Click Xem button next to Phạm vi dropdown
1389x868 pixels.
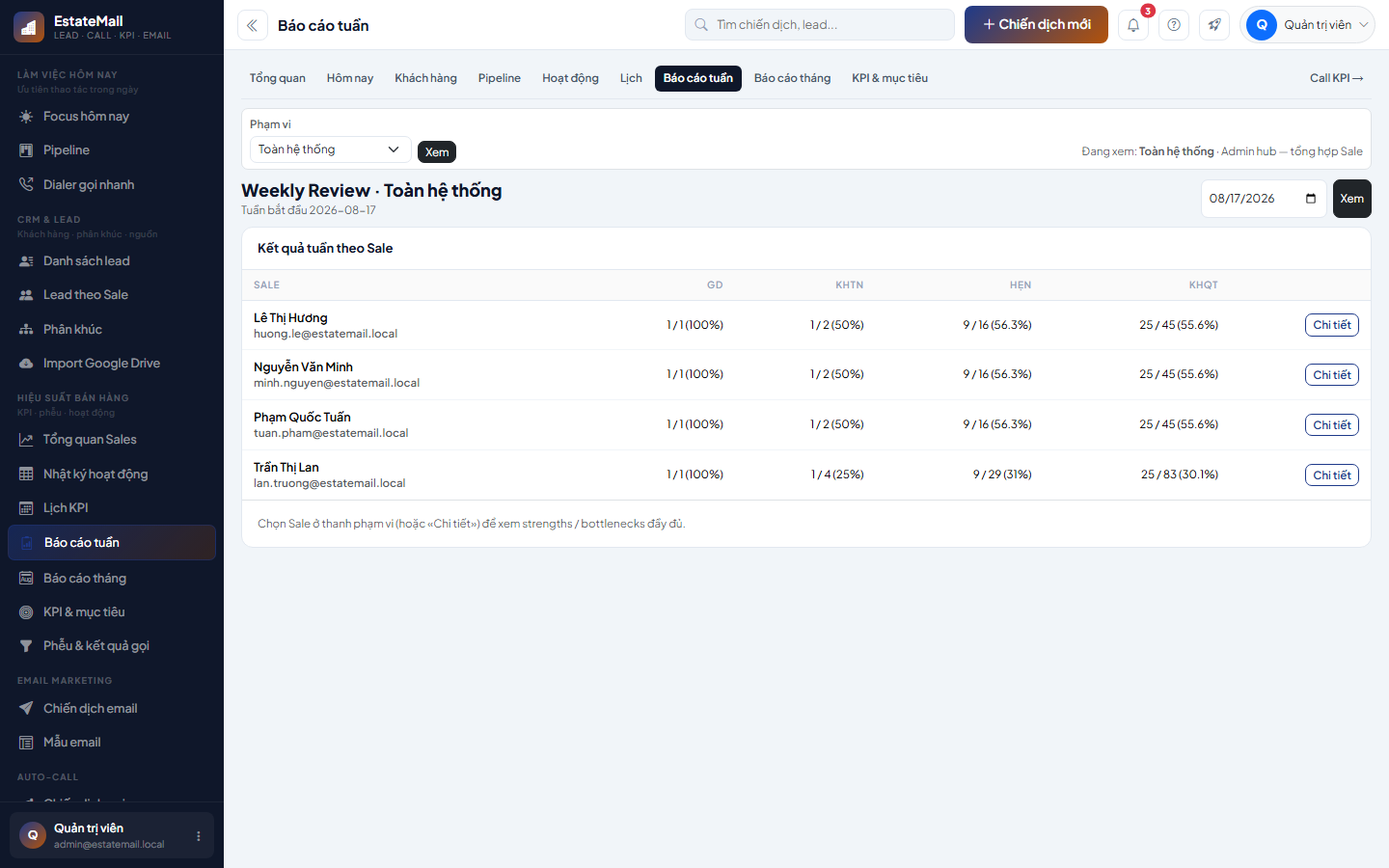pyautogui.click(x=436, y=152)
